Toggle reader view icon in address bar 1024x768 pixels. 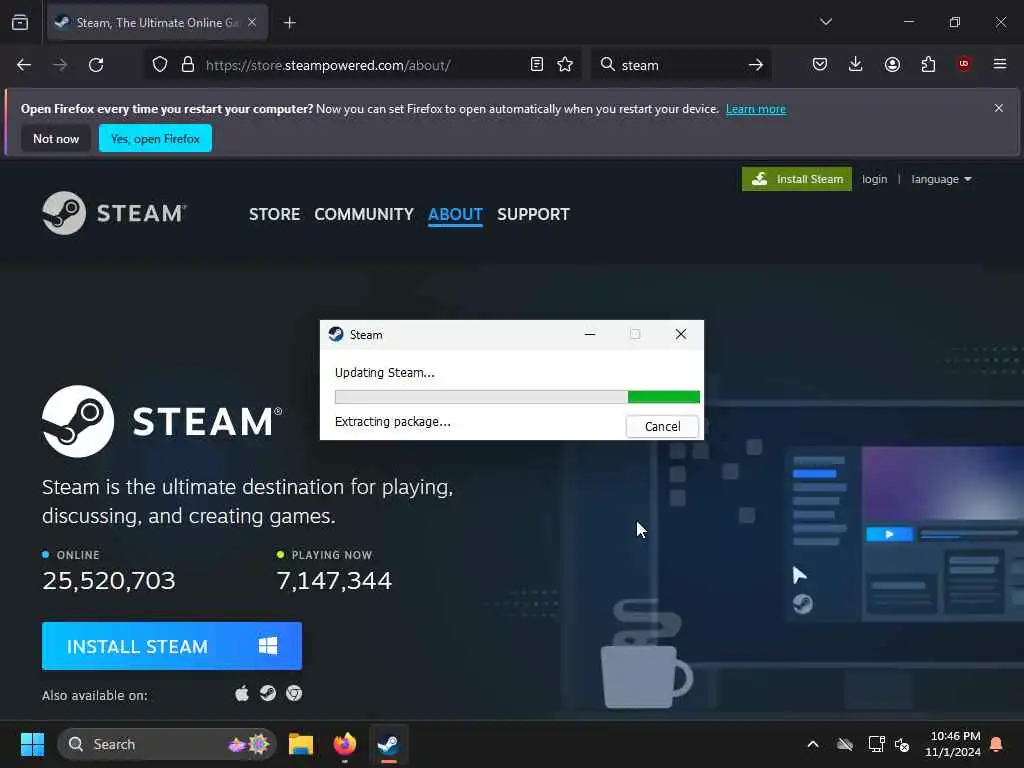pyautogui.click(x=537, y=64)
